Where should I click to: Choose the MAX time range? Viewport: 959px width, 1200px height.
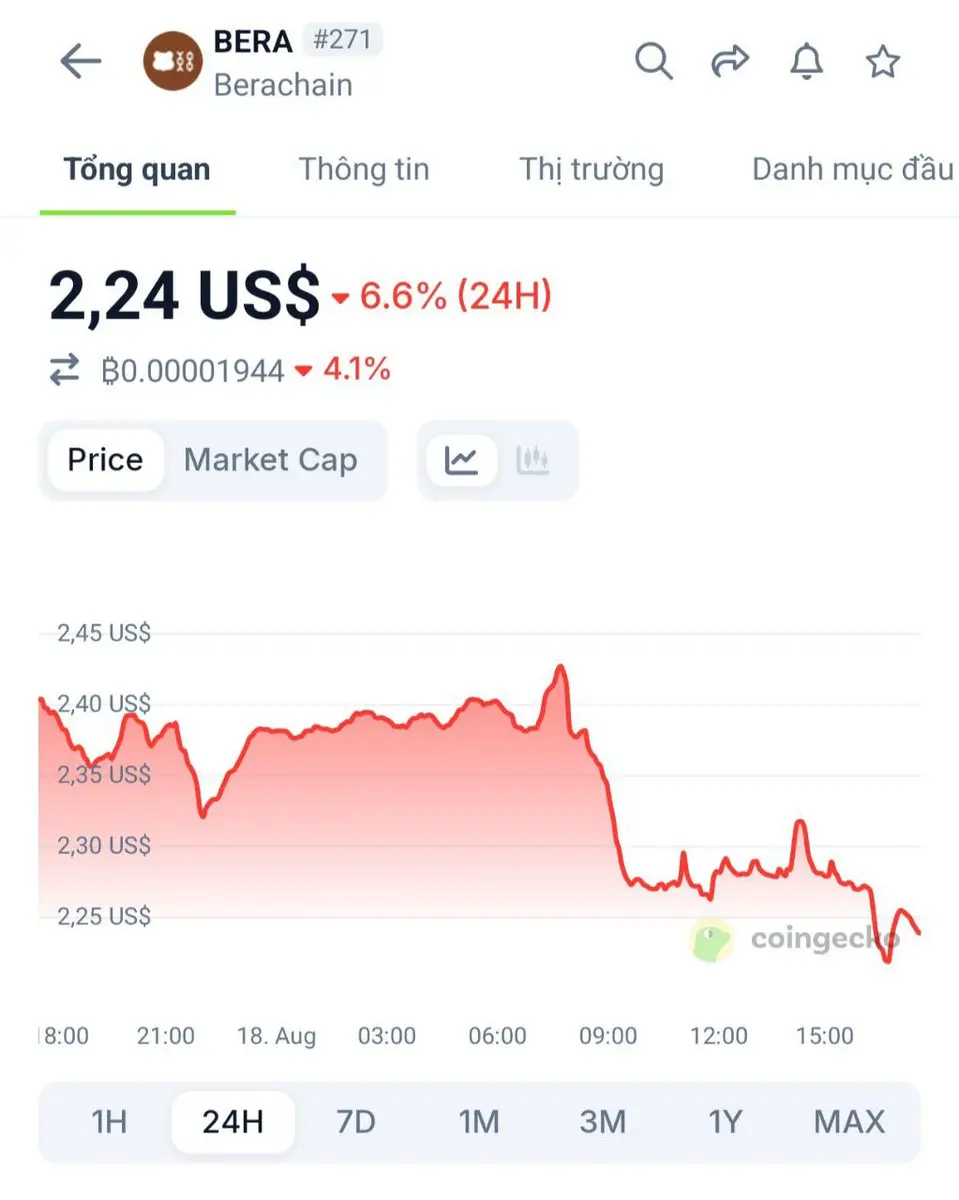(849, 1122)
